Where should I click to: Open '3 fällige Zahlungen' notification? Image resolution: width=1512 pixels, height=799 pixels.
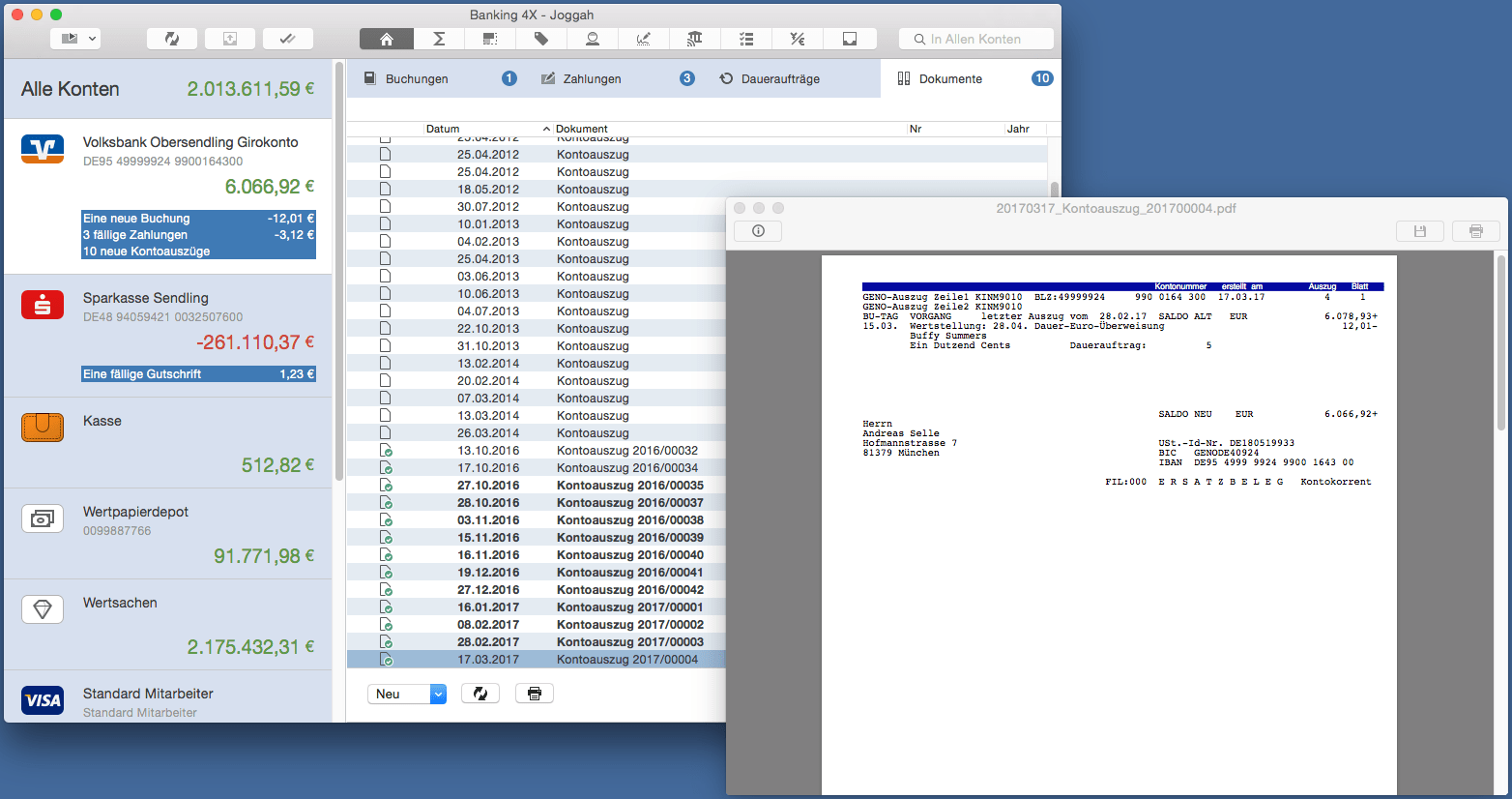coord(198,235)
